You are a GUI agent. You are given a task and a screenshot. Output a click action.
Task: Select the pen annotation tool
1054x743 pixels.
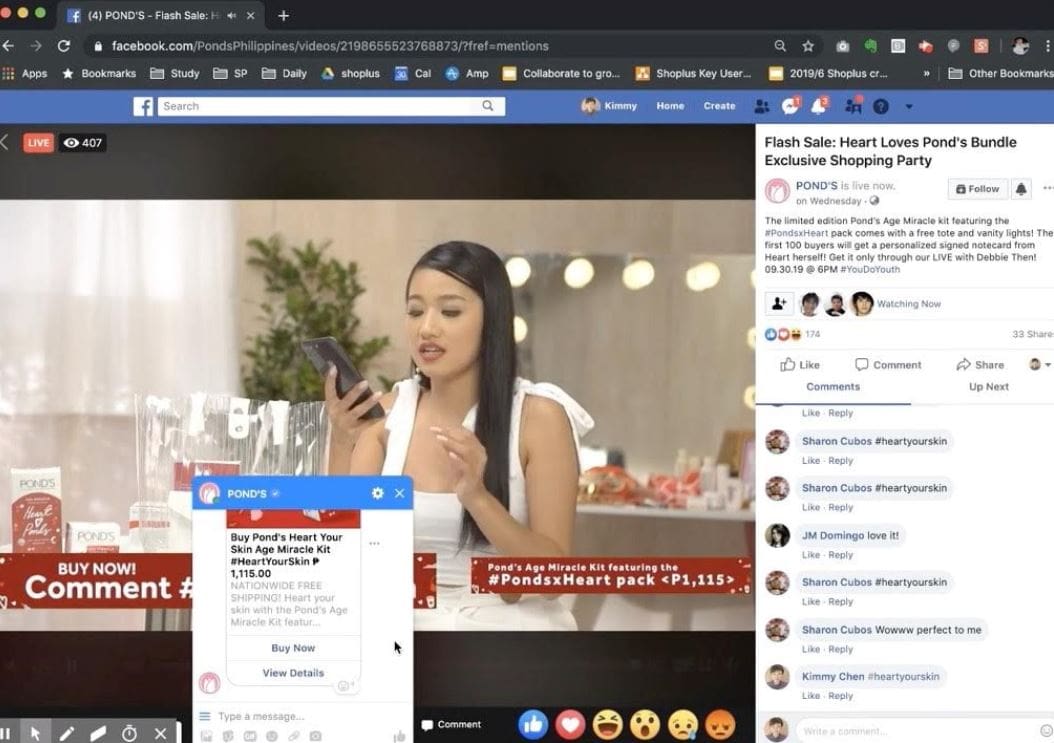[x=67, y=733]
